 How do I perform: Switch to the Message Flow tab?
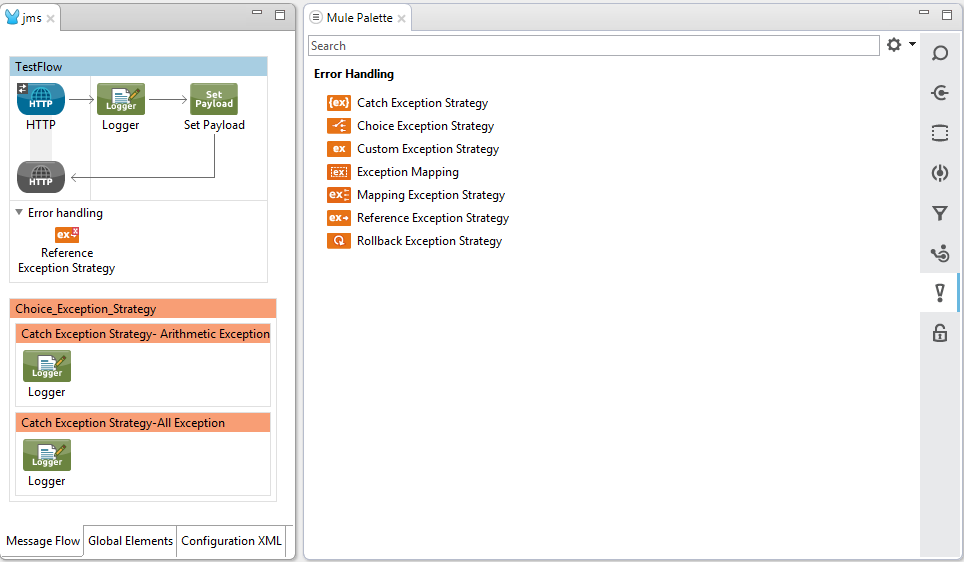[43, 541]
